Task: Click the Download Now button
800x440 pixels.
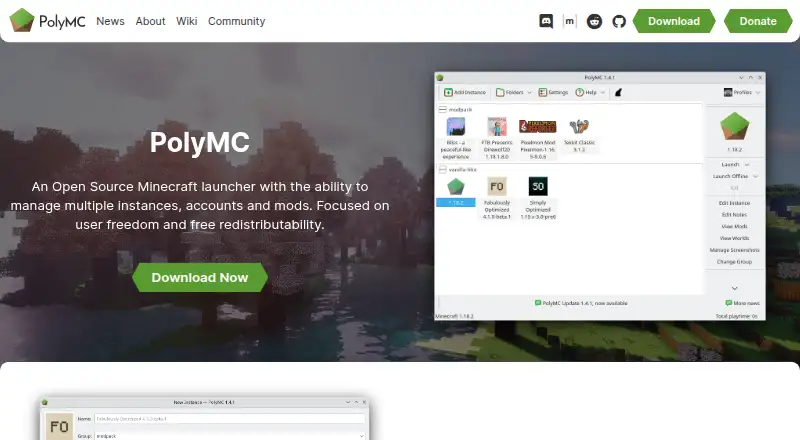Action: [x=200, y=278]
